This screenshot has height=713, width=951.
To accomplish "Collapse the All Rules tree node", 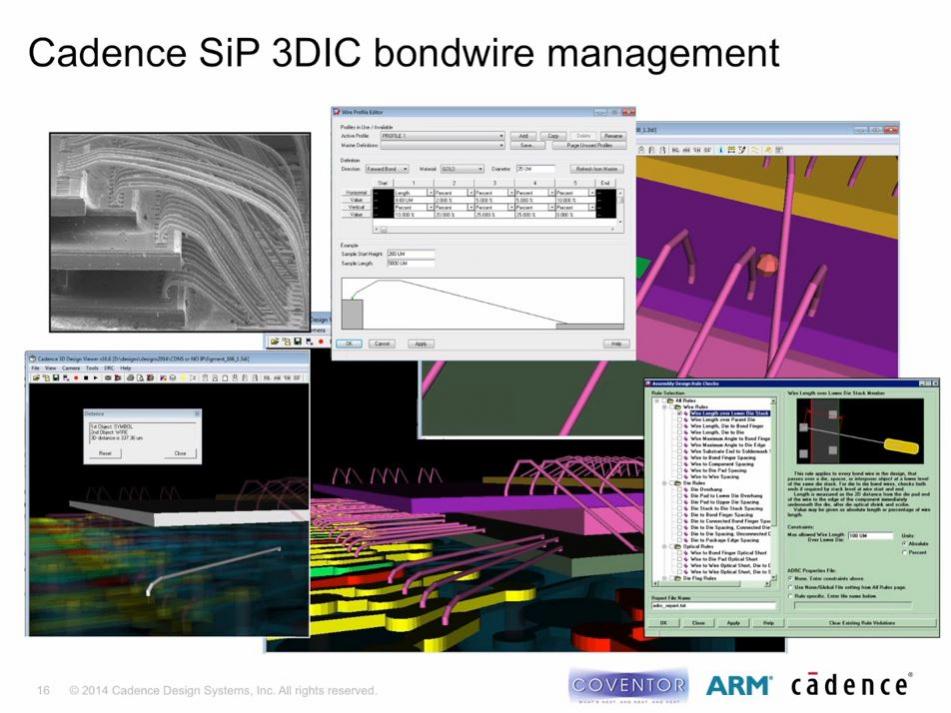I will (659, 401).
